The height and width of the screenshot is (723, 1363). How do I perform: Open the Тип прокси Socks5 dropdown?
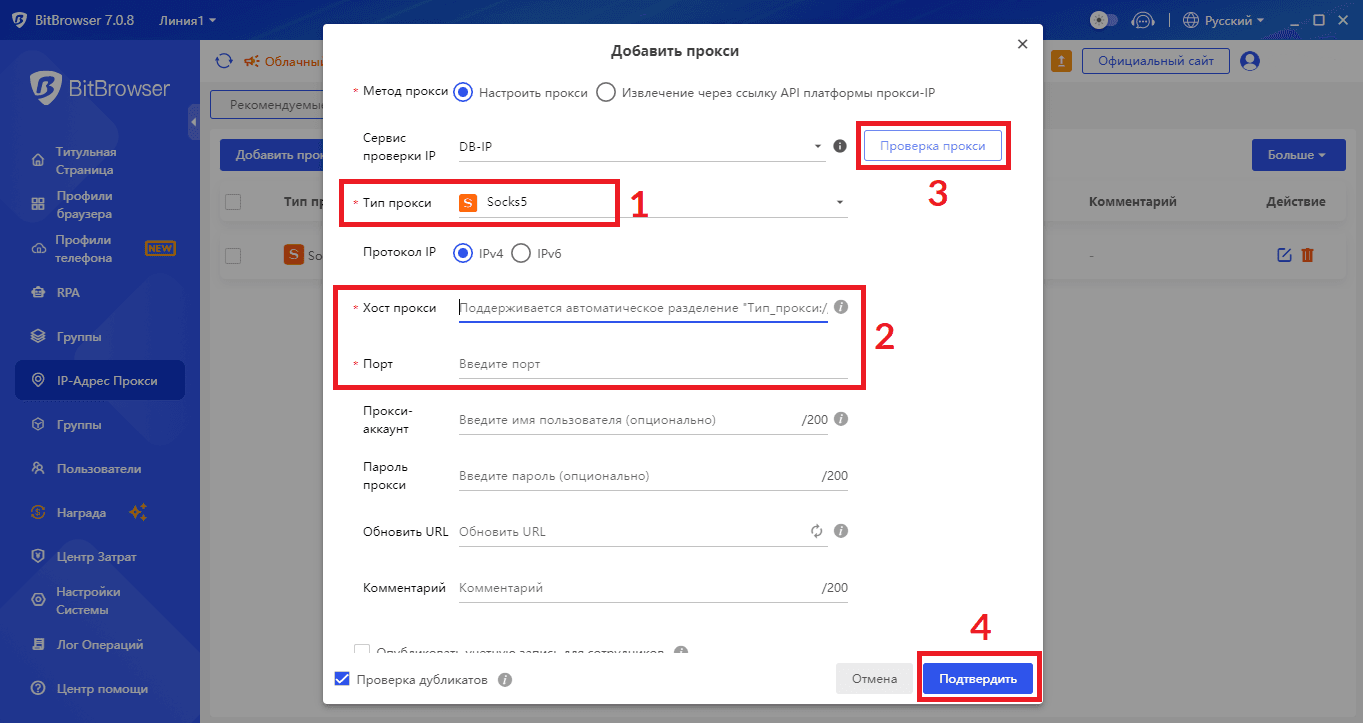click(x=650, y=202)
